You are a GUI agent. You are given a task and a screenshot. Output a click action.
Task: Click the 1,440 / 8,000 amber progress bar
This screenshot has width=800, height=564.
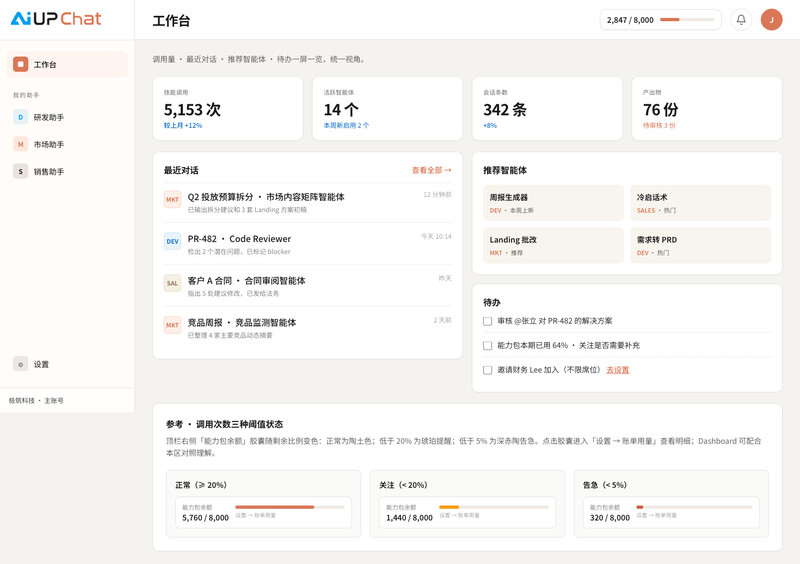[x=493, y=507]
